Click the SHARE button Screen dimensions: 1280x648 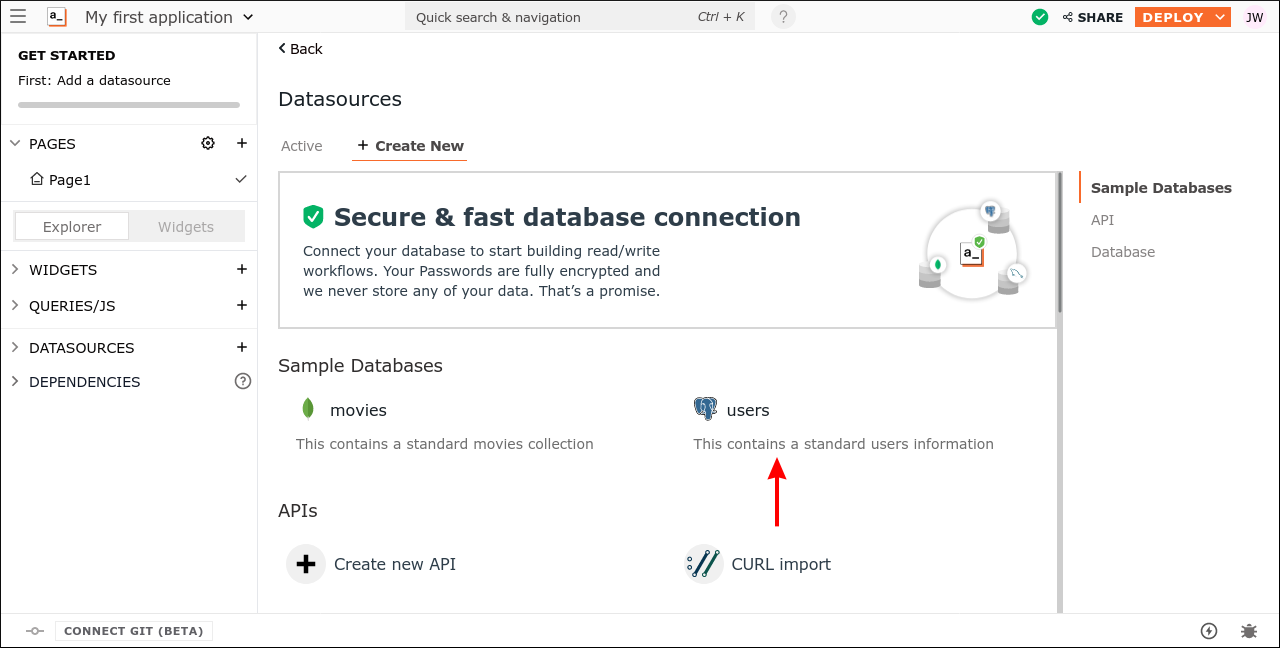click(x=1092, y=17)
